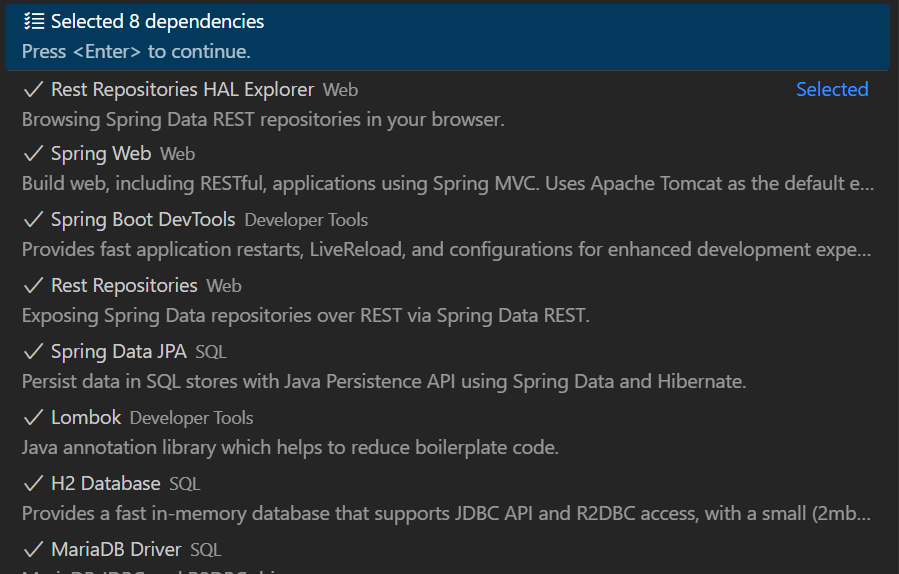Click the Spring Data JPA description line
The height and width of the screenshot is (574, 899).
pos(384,382)
